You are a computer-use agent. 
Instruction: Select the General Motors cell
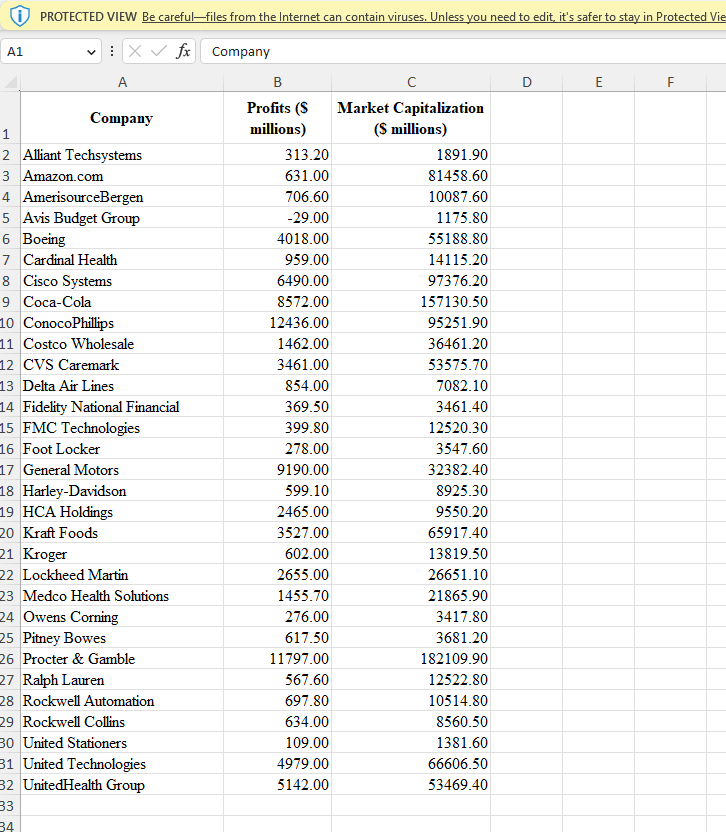tap(122, 470)
